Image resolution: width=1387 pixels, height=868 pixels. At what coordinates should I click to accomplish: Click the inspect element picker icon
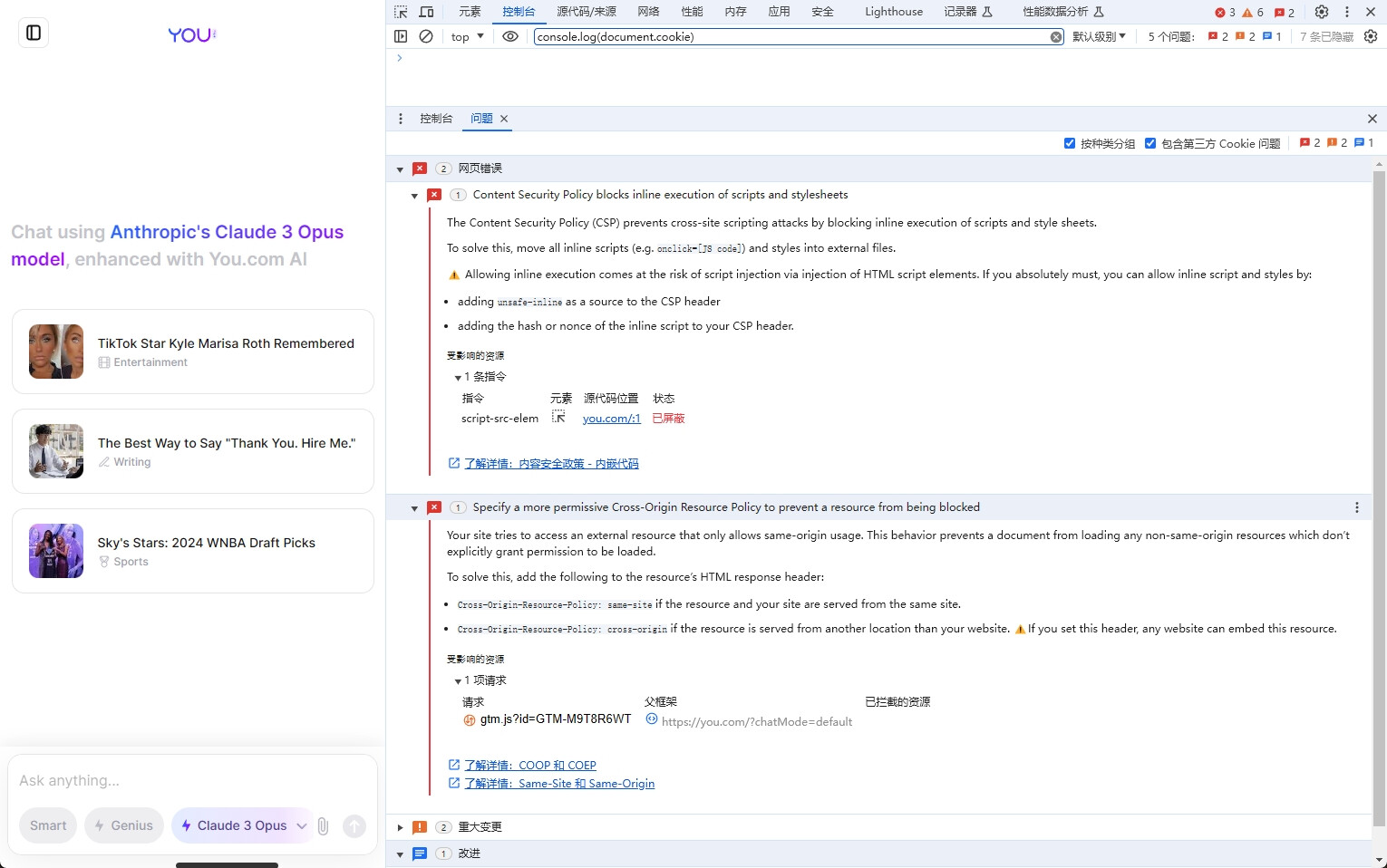401,12
